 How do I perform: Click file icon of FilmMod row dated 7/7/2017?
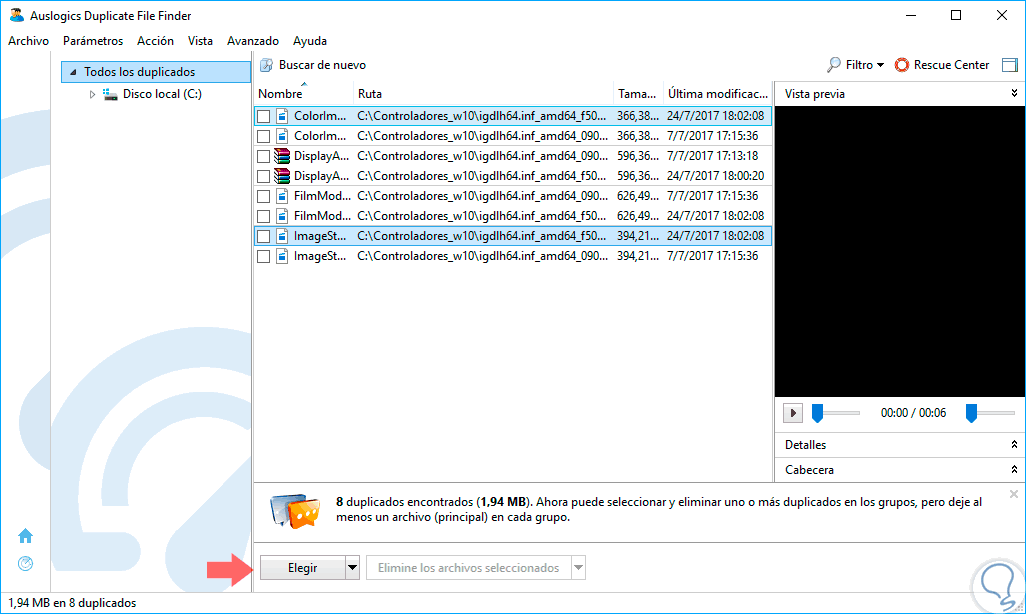pos(282,196)
